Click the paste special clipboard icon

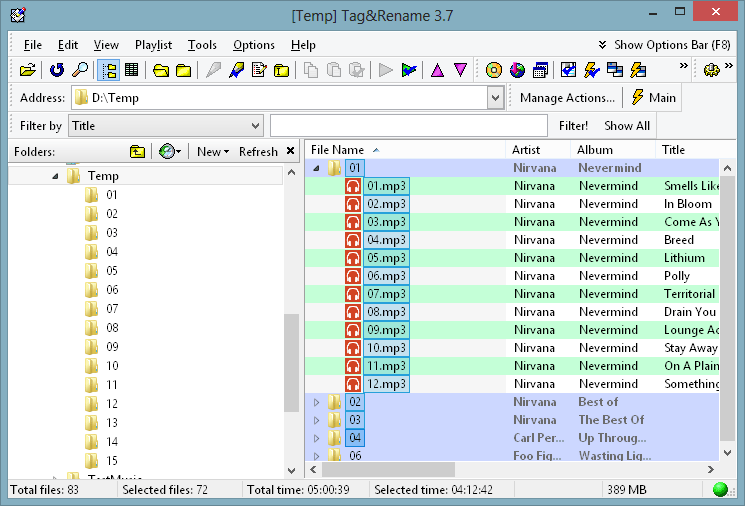[x=357, y=70]
